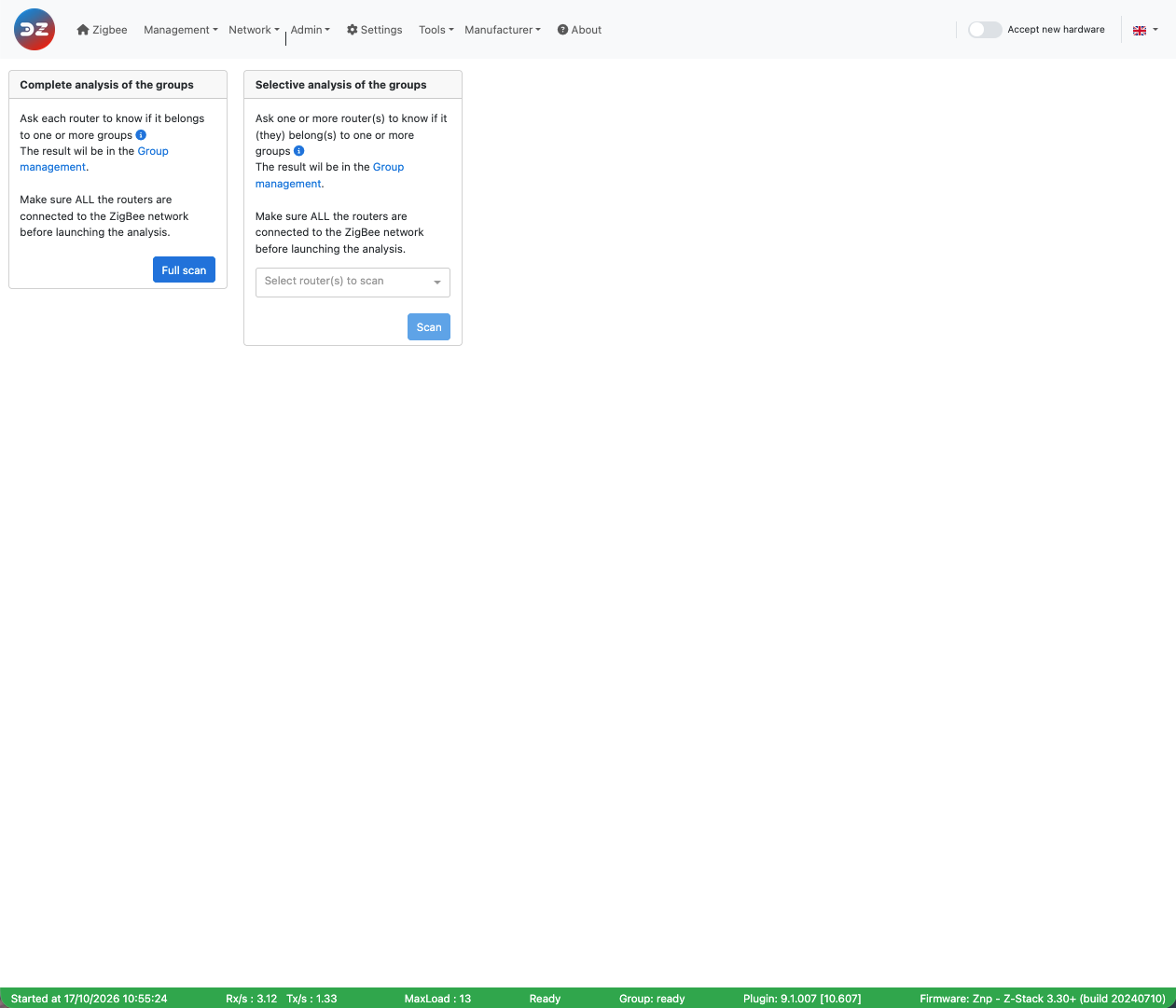The width and height of the screenshot is (1176, 1008).
Task: Open the Manufacturer menu
Action: (503, 30)
